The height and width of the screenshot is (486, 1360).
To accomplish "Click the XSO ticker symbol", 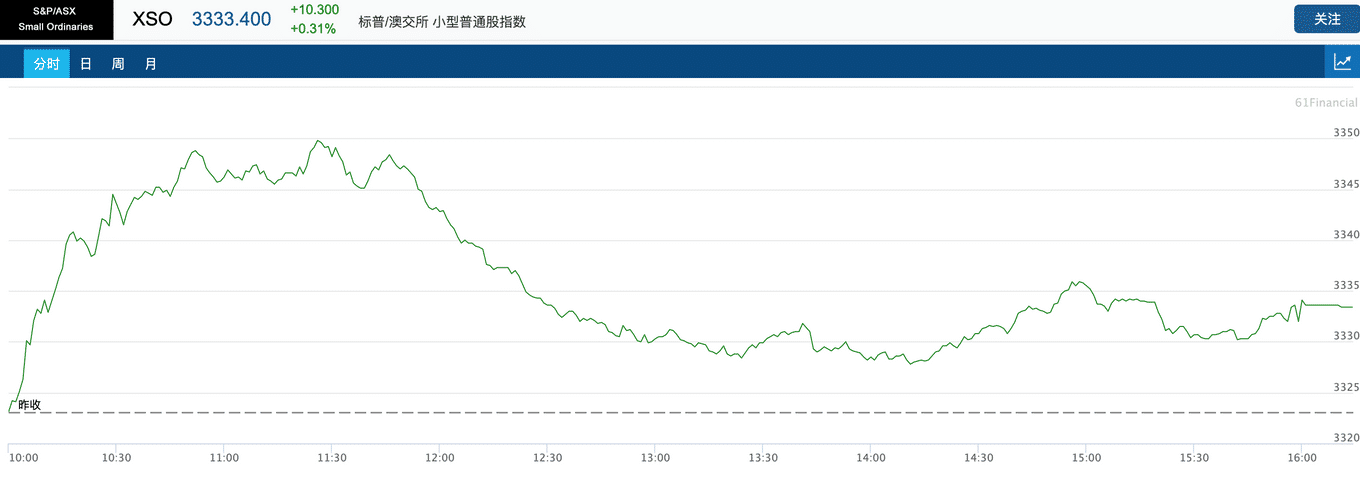I will (x=152, y=19).
